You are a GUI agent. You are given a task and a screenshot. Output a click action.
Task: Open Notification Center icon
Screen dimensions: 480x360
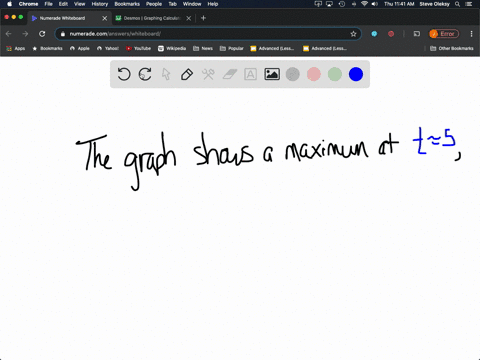tap(469, 4)
